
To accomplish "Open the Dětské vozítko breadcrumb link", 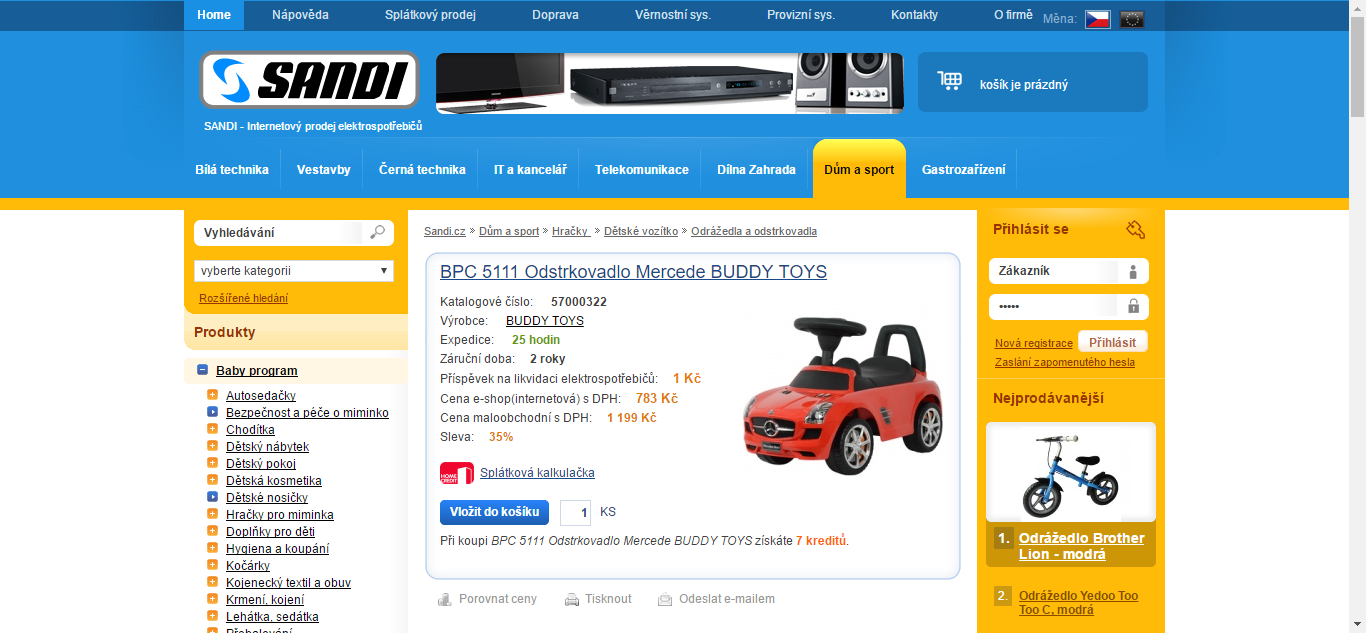I will pyautogui.click(x=641, y=231).
